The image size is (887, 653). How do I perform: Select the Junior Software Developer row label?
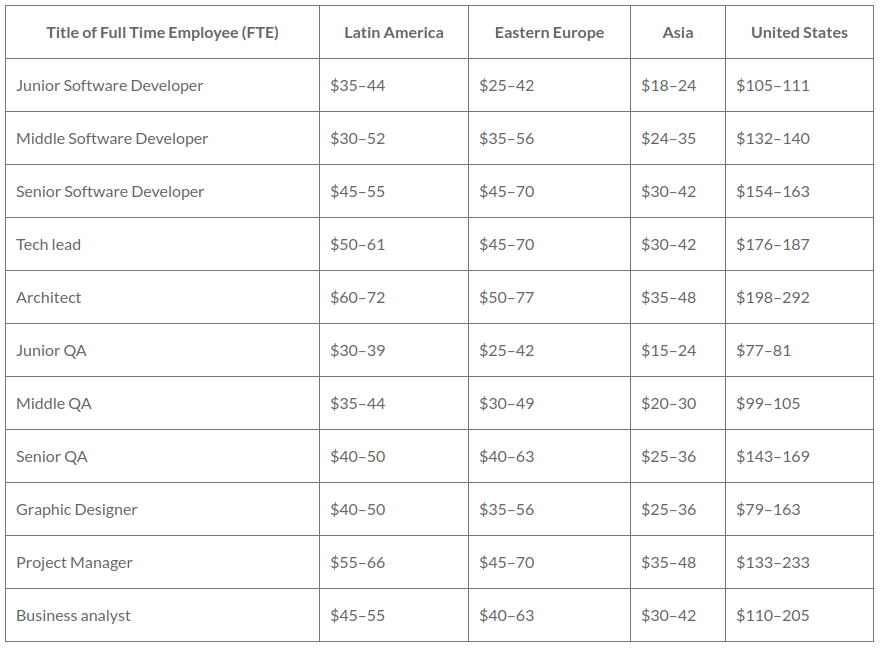point(110,85)
